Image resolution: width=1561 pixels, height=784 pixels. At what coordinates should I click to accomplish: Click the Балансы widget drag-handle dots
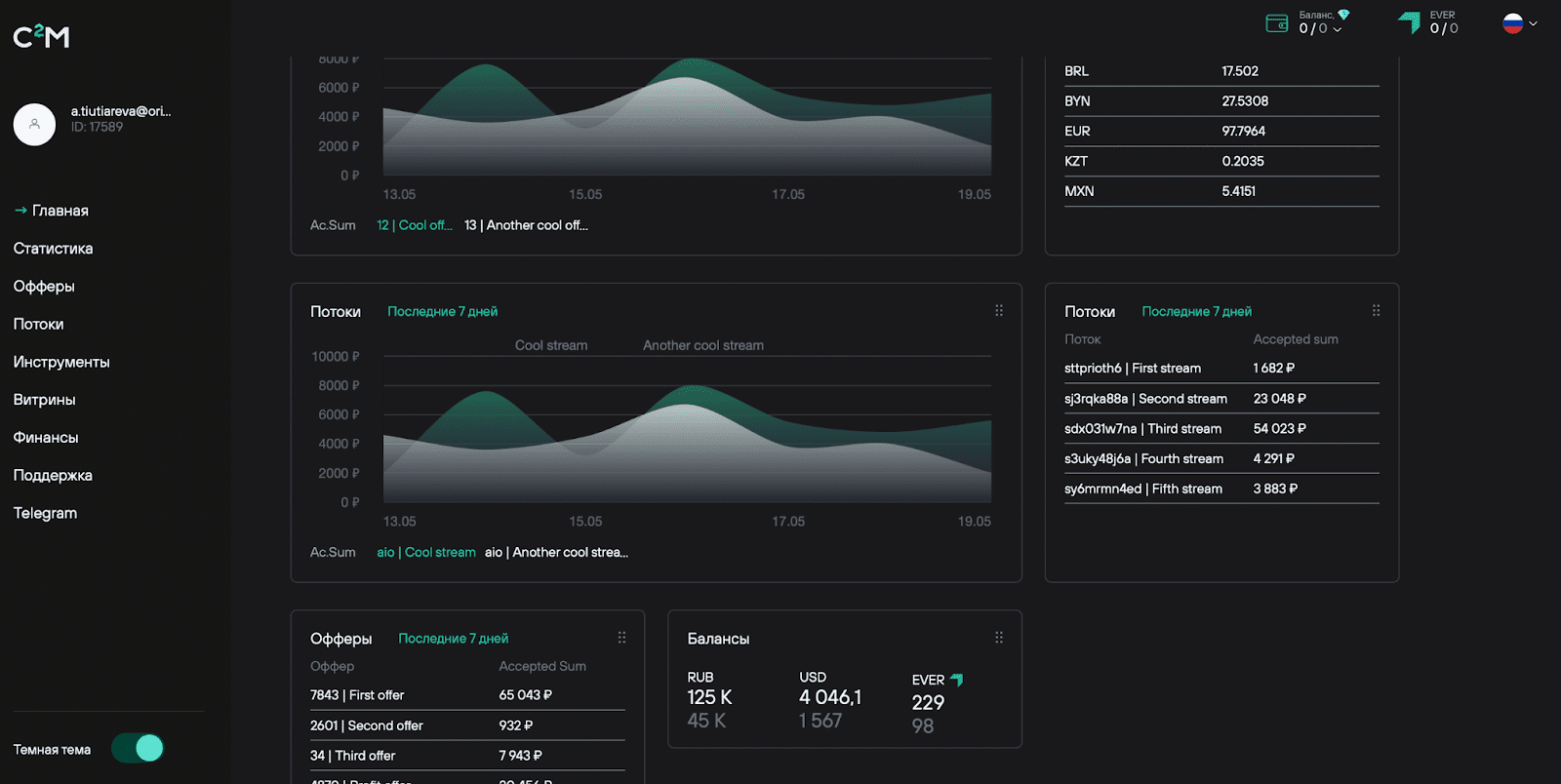tap(998, 638)
